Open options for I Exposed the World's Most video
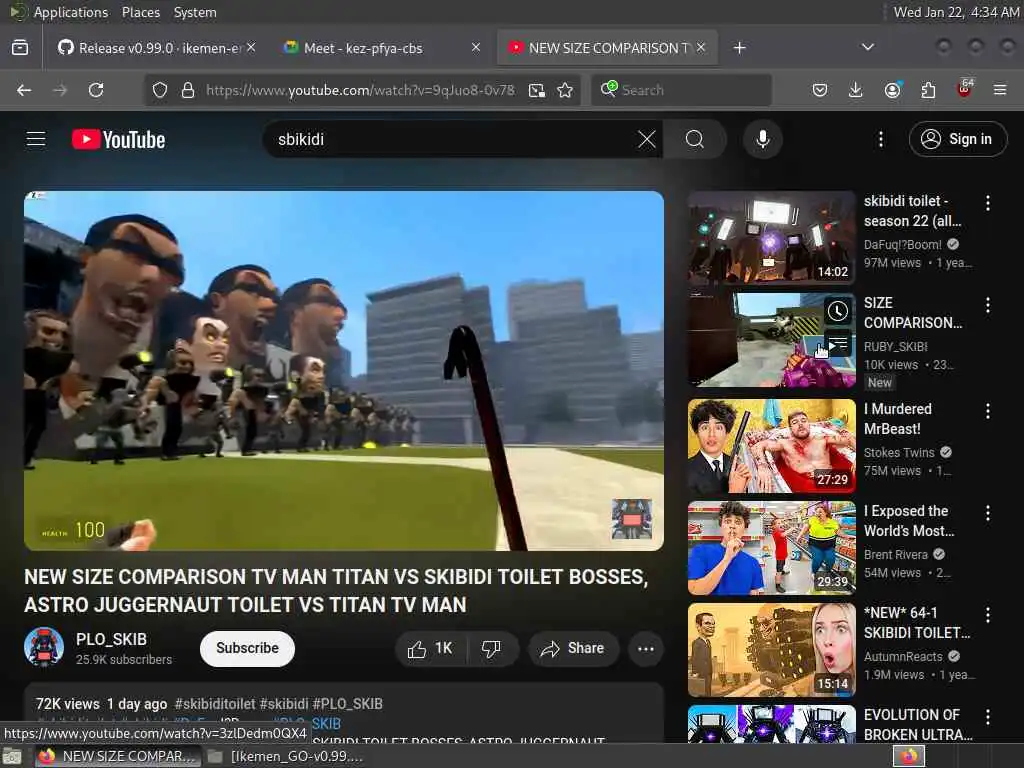Image resolution: width=1024 pixels, height=768 pixels. pyautogui.click(x=988, y=513)
